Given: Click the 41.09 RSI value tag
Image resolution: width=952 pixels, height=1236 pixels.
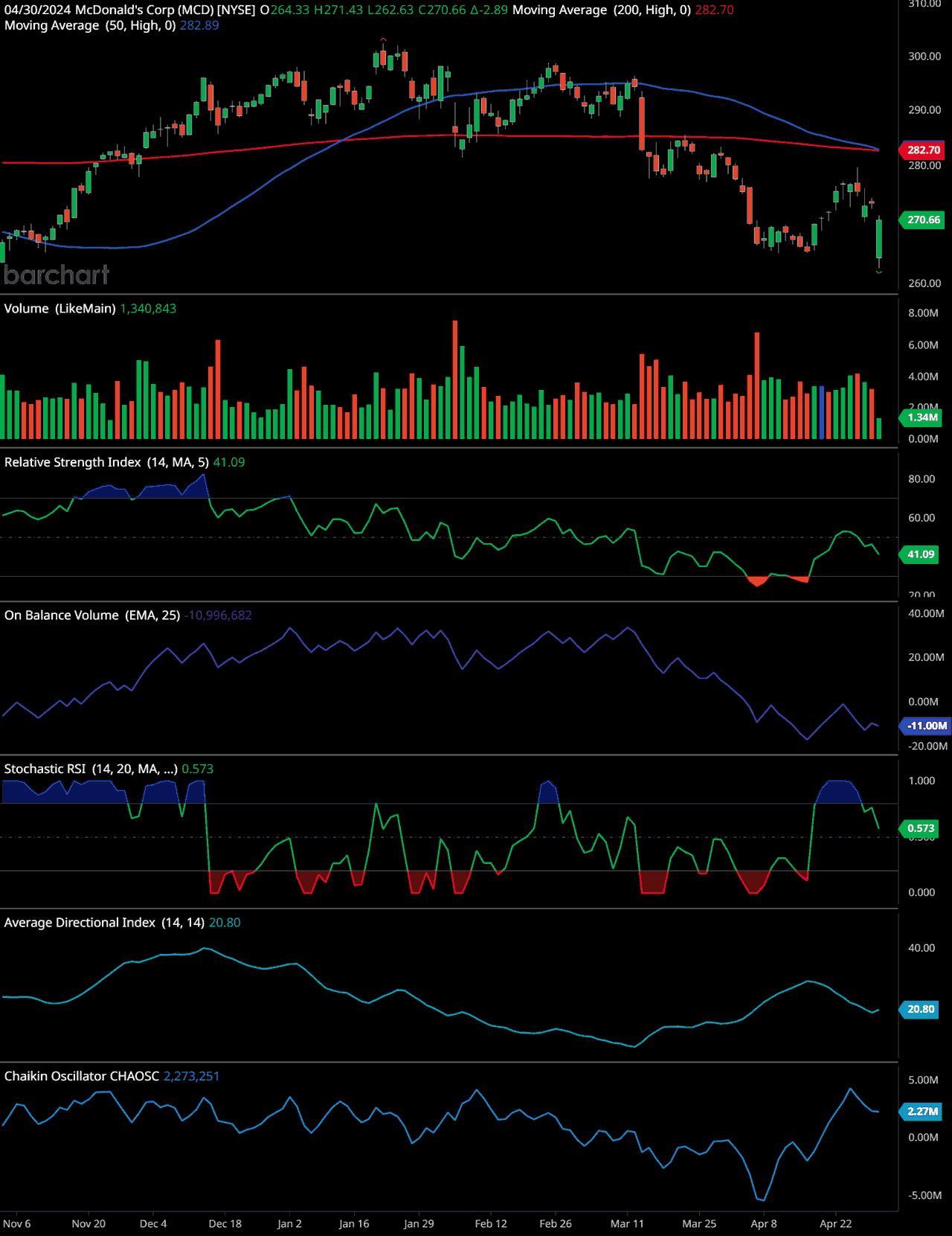Looking at the screenshot, I should (x=920, y=554).
